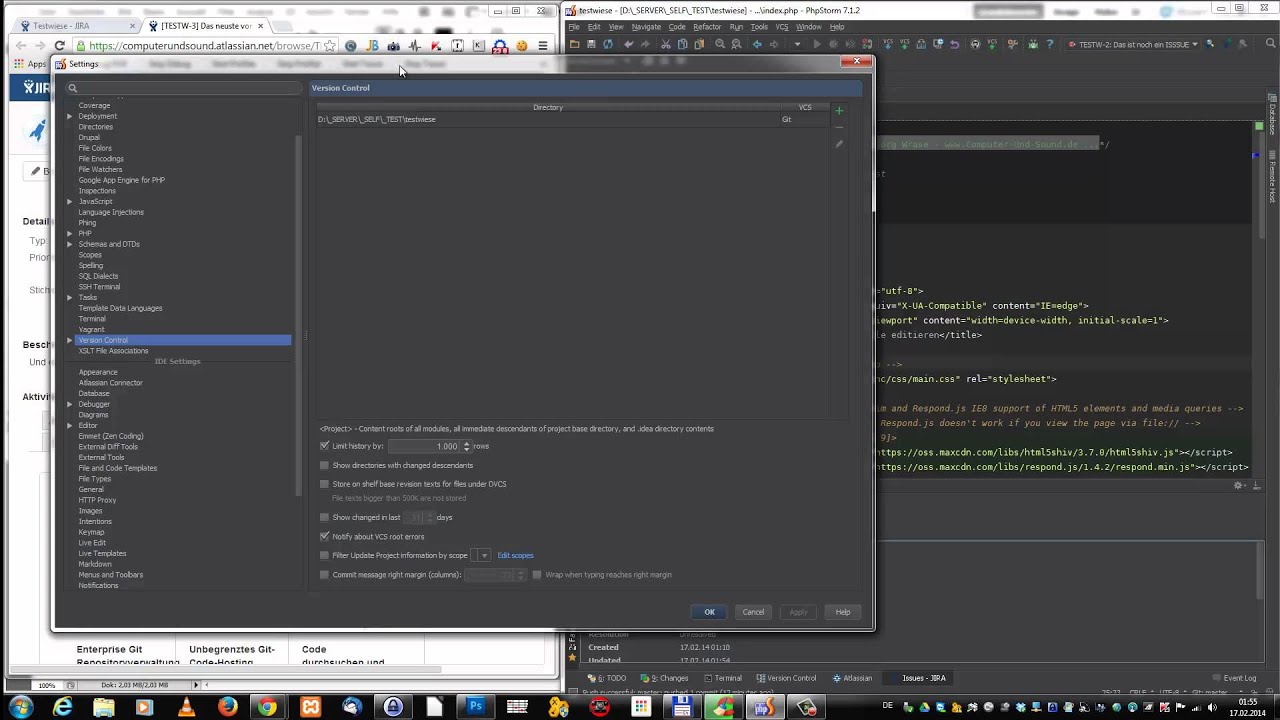Focus the Settings search field
This screenshot has width=1280, height=720.
click(183, 88)
